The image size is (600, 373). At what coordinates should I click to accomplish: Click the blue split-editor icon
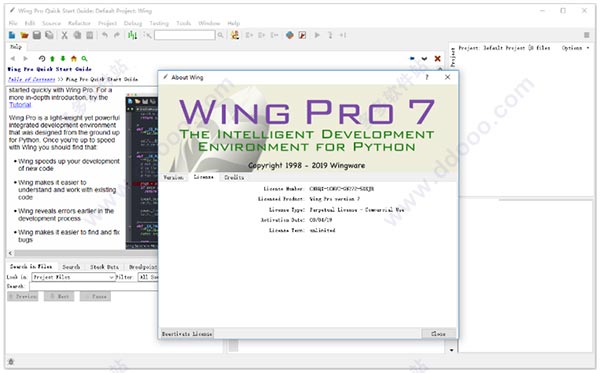tap(412, 59)
